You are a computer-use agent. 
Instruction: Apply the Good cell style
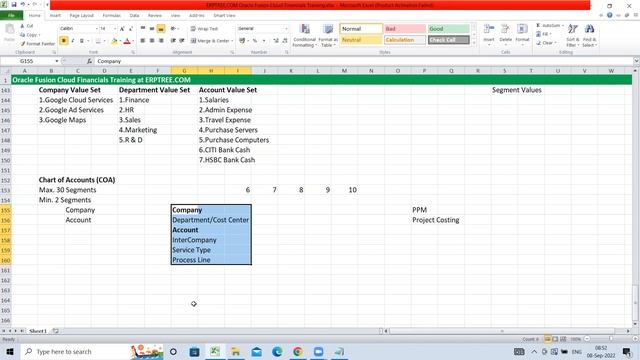(x=448, y=29)
